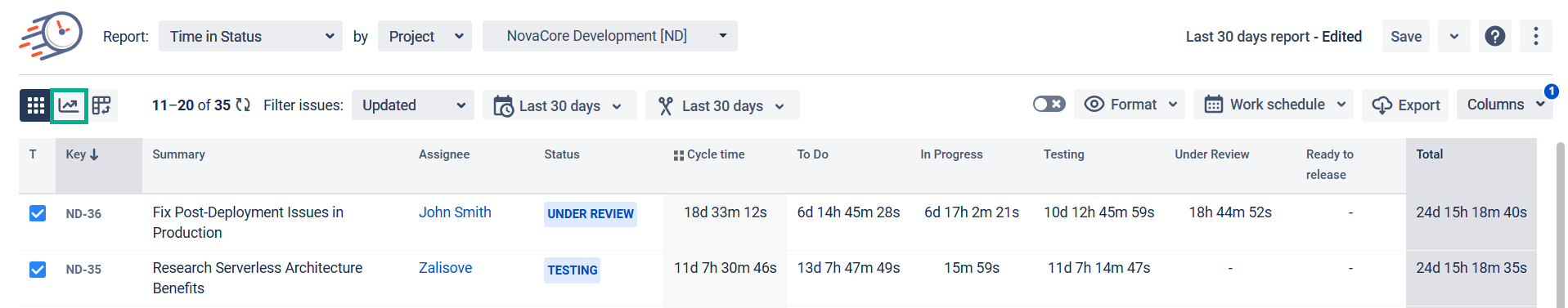1568x308 pixels.
Task: Sort by the Key column header
Action: (x=82, y=154)
